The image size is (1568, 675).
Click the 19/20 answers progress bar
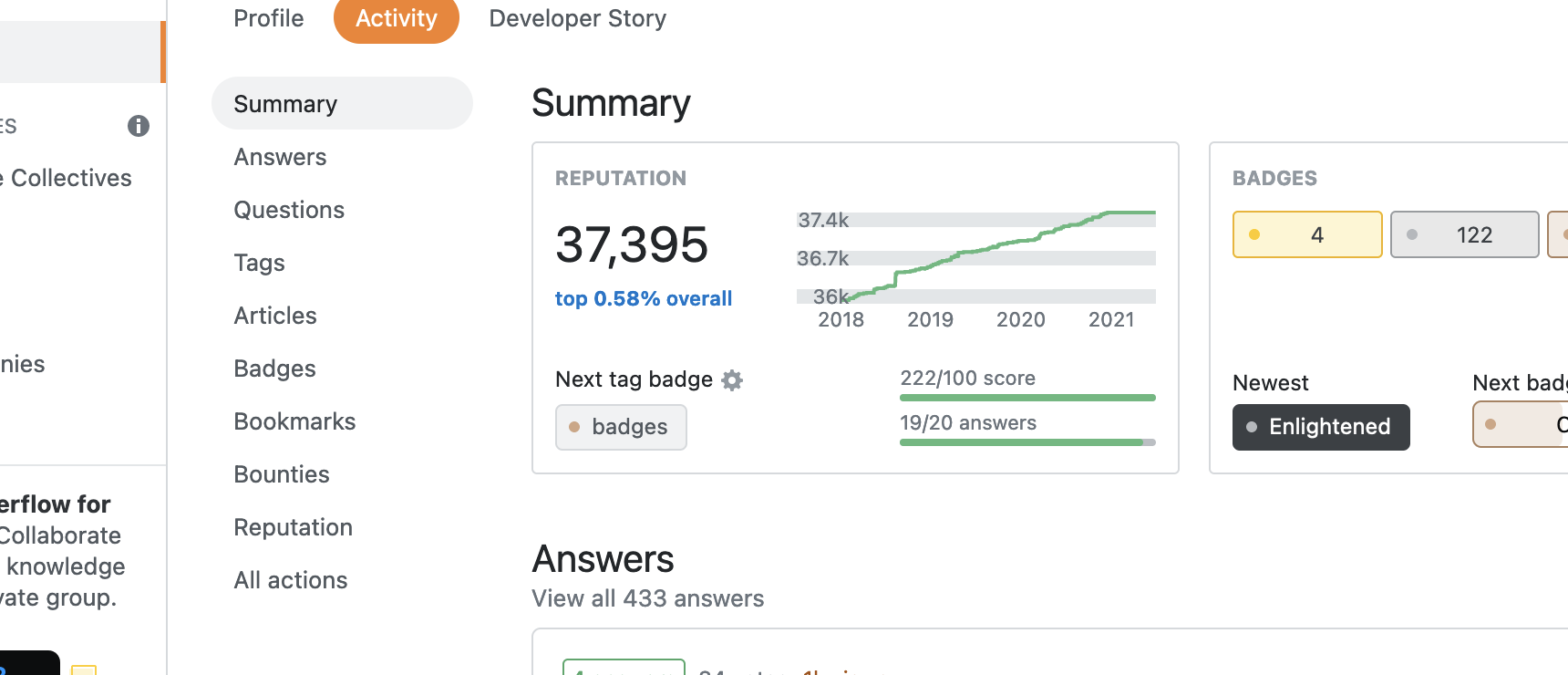(1027, 442)
